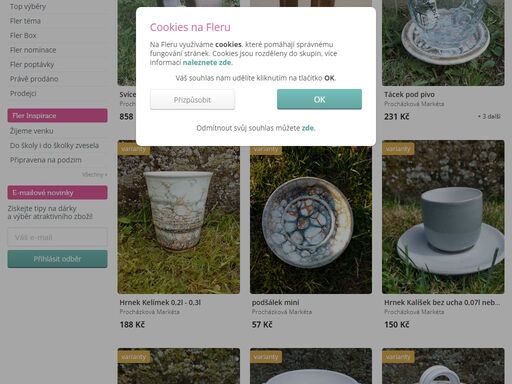Viewport: 512px width, 384px height.
Task: View Právě prodáno items
Action: pos(34,79)
